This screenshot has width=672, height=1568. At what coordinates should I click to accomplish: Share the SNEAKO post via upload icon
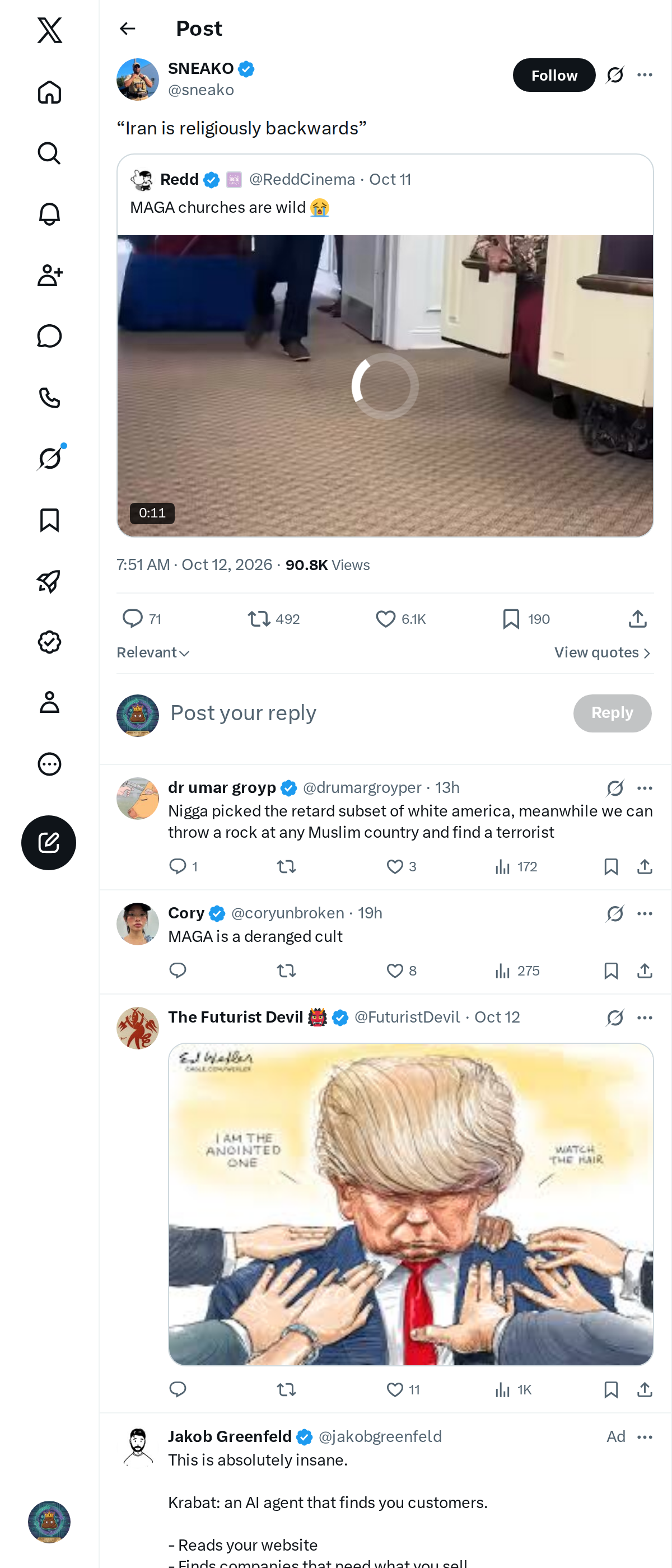pos(637,619)
